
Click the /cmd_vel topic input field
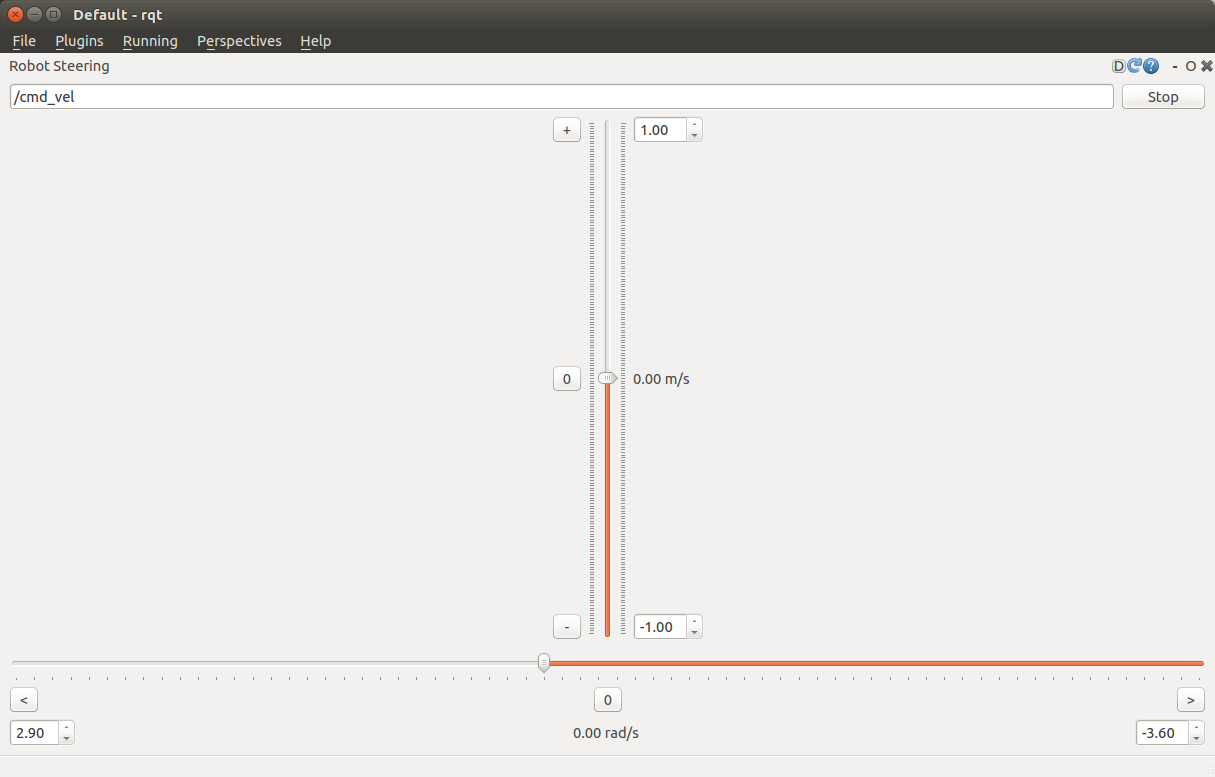[x=560, y=97]
